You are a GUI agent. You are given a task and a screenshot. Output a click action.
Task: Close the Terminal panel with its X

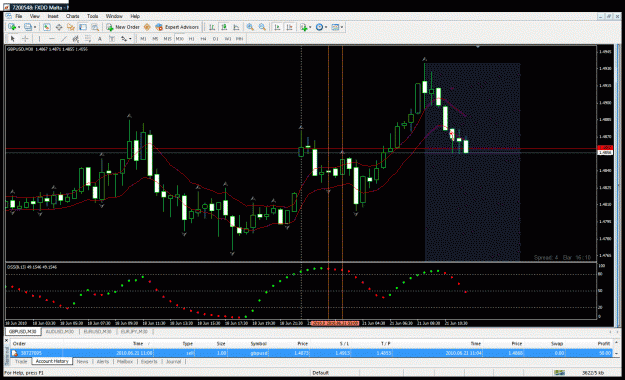[6, 341]
